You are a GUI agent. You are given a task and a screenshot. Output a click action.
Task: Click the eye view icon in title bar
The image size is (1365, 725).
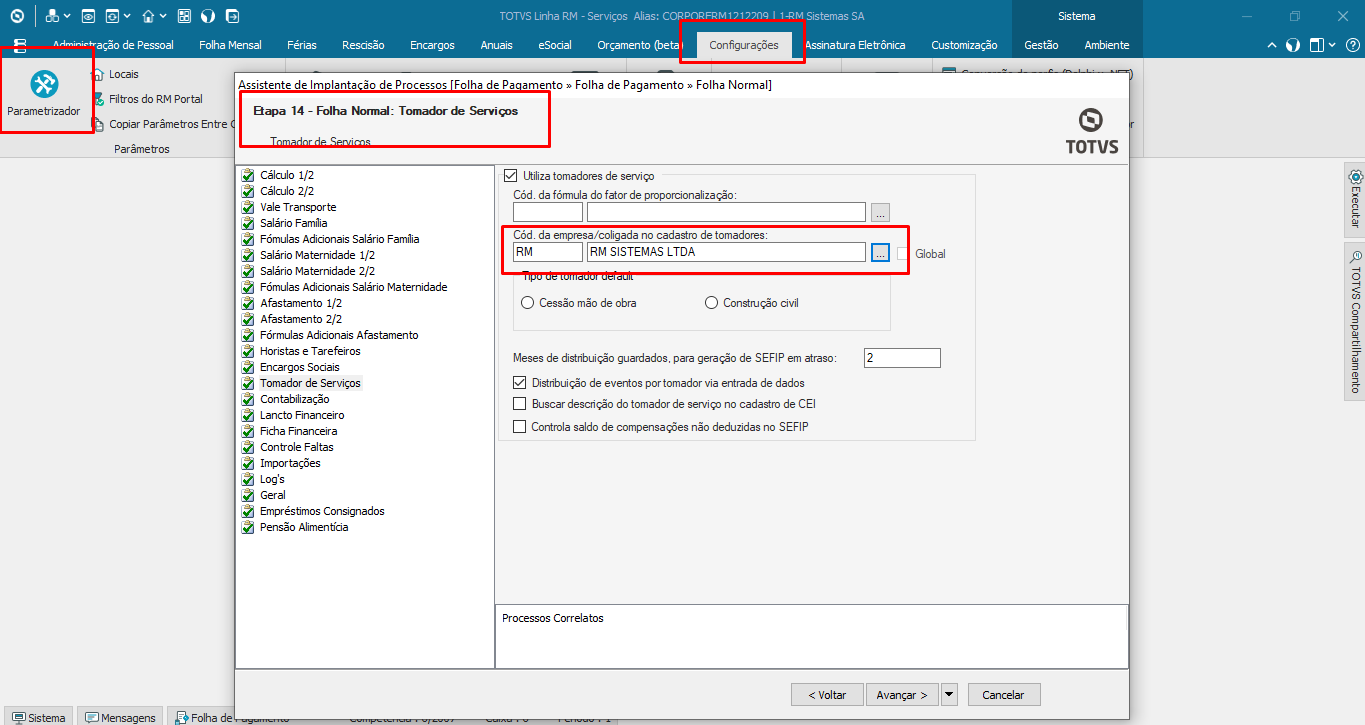pos(88,16)
